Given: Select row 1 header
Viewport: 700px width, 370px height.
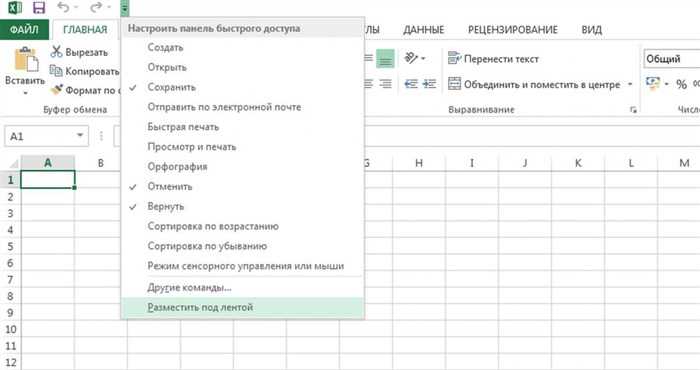Looking at the screenshot, I should coord(10,180).
